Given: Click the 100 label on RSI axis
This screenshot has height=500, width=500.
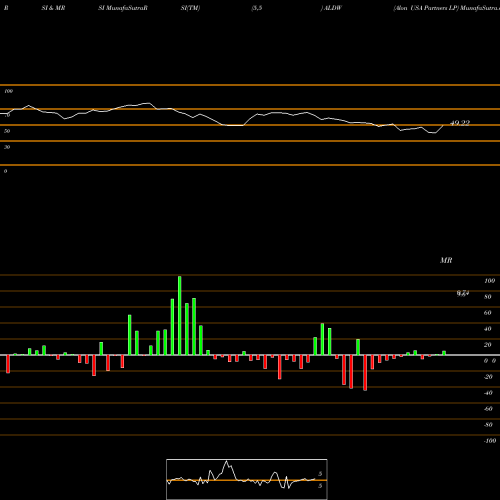Looking at the screenshot, I should click(x=8, y=91).
